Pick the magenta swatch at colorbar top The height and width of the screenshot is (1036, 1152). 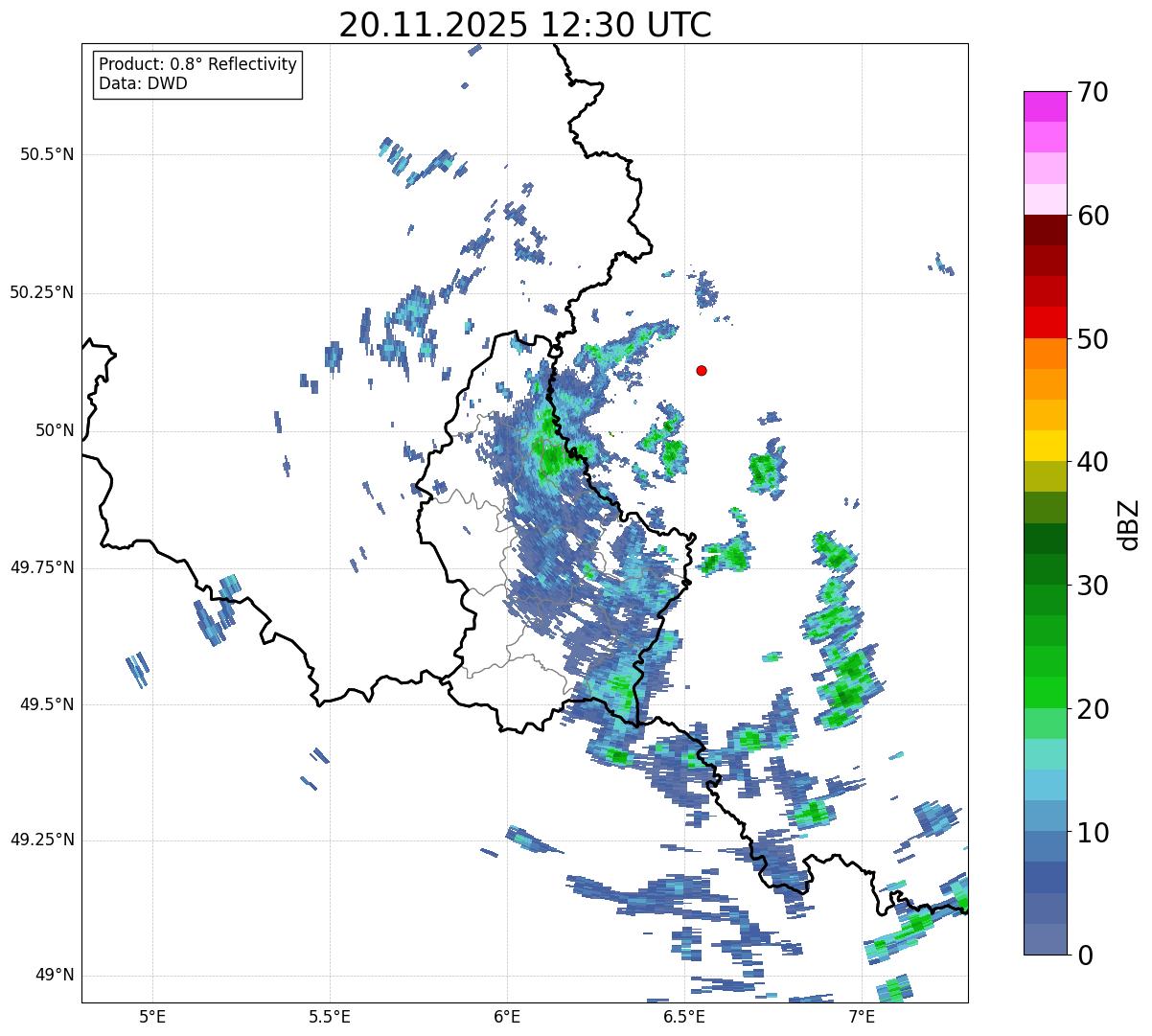point(1046,106)
